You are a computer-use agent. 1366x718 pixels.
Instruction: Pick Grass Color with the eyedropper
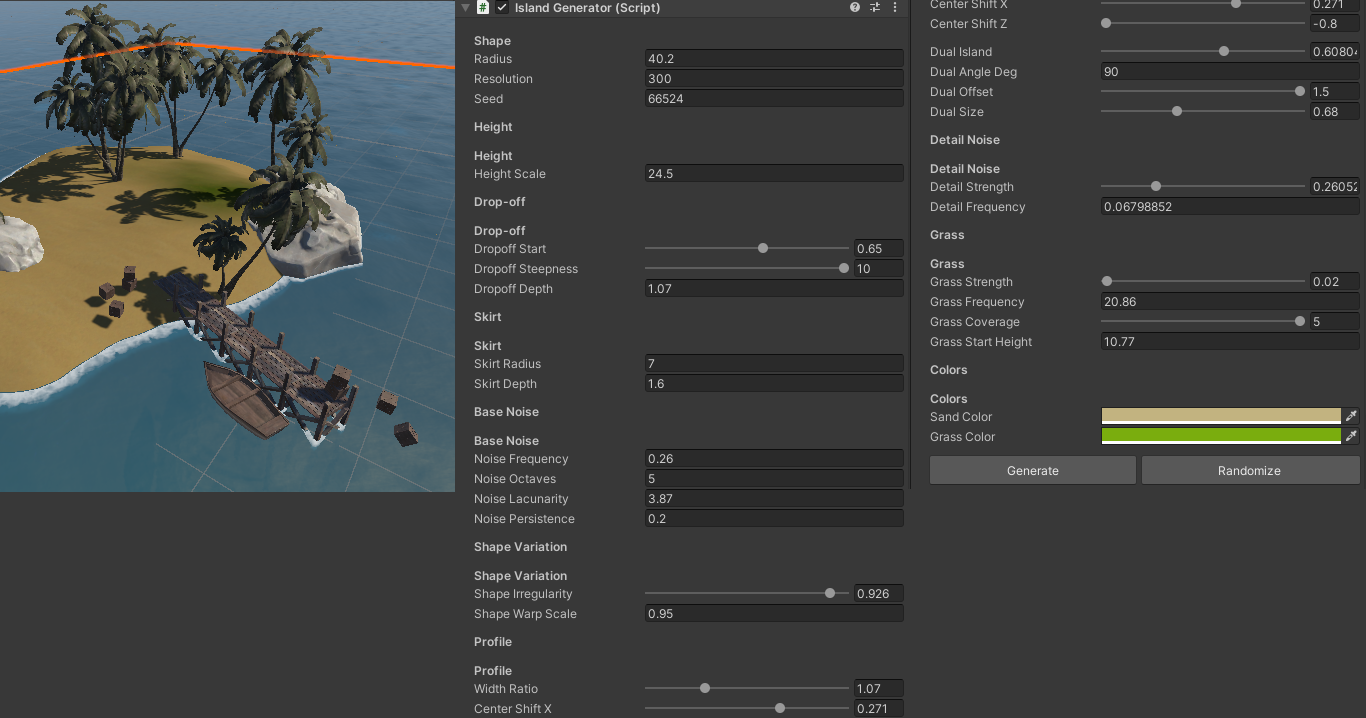pyautogui.click(x=1351, y=436)
